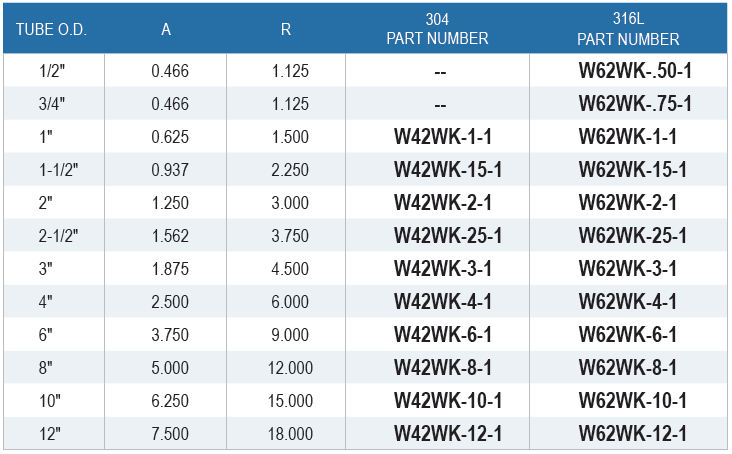Select part number W42WK-25-1

click(448, 236)
